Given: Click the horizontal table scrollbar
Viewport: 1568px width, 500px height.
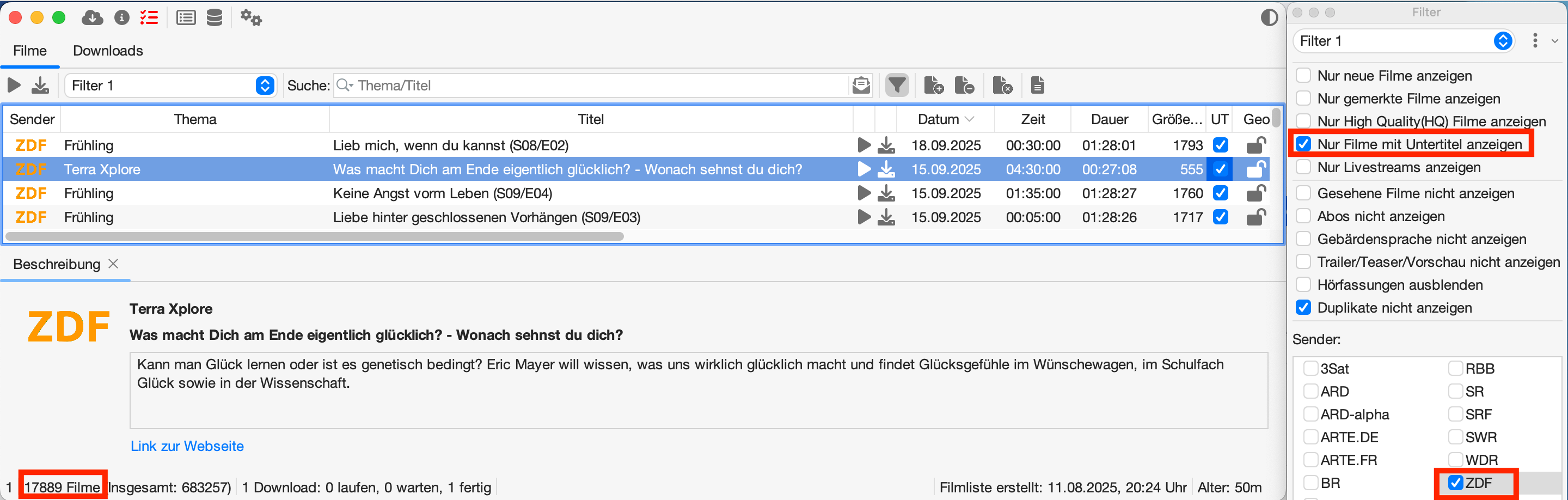Looking at the screenshot, I should [315, 236].
